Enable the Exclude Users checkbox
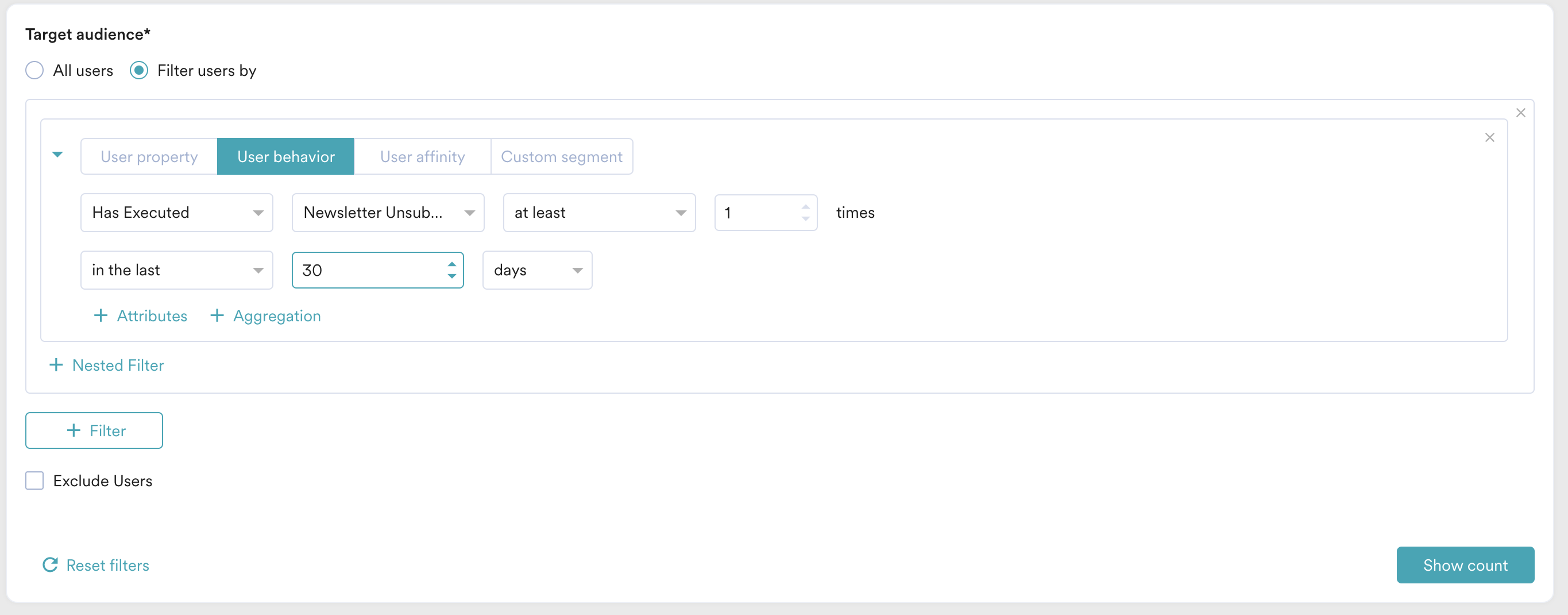1568x615 pixels. coord(34,481)
